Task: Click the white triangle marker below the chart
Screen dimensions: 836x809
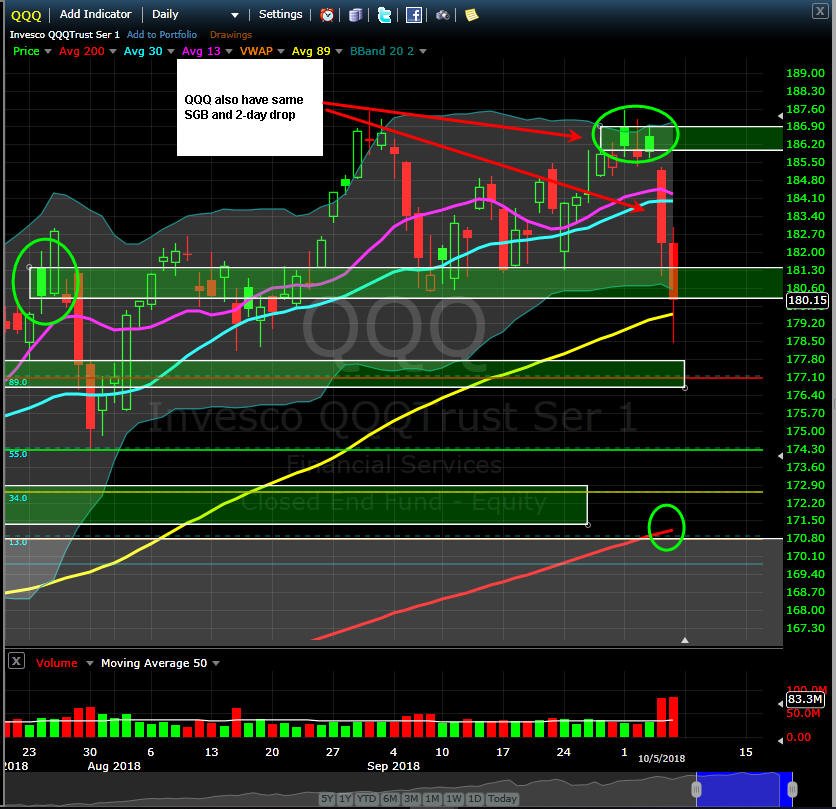Action: [685, 640]
